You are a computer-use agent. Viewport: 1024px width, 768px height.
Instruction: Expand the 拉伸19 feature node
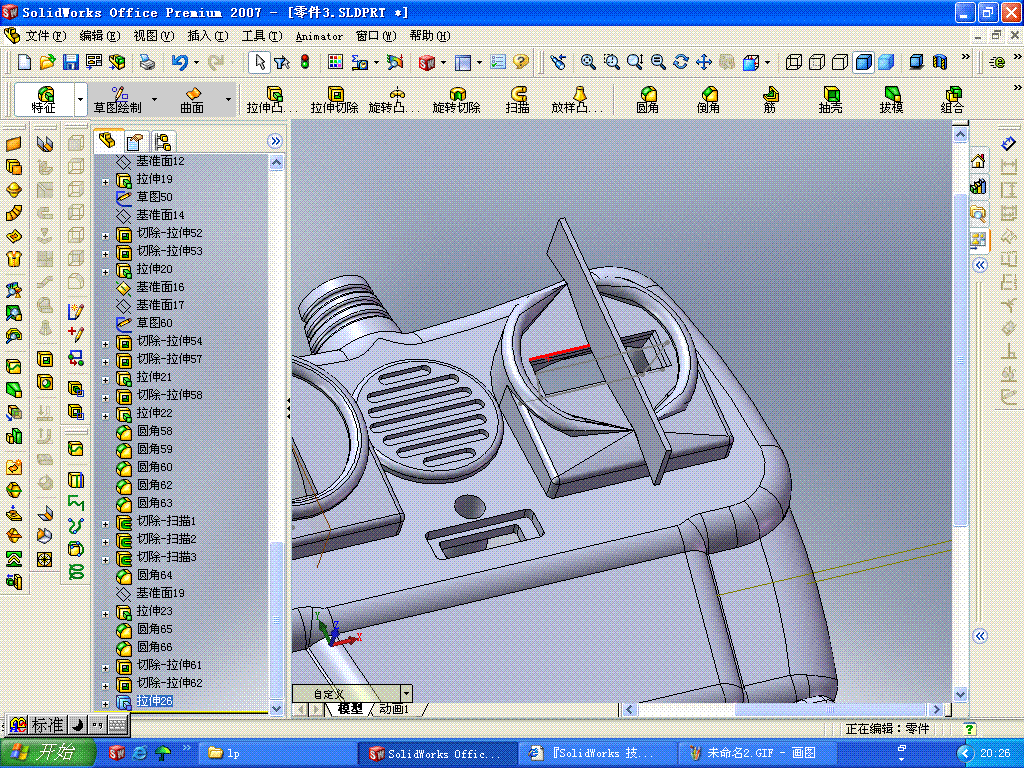click(106, 182)
